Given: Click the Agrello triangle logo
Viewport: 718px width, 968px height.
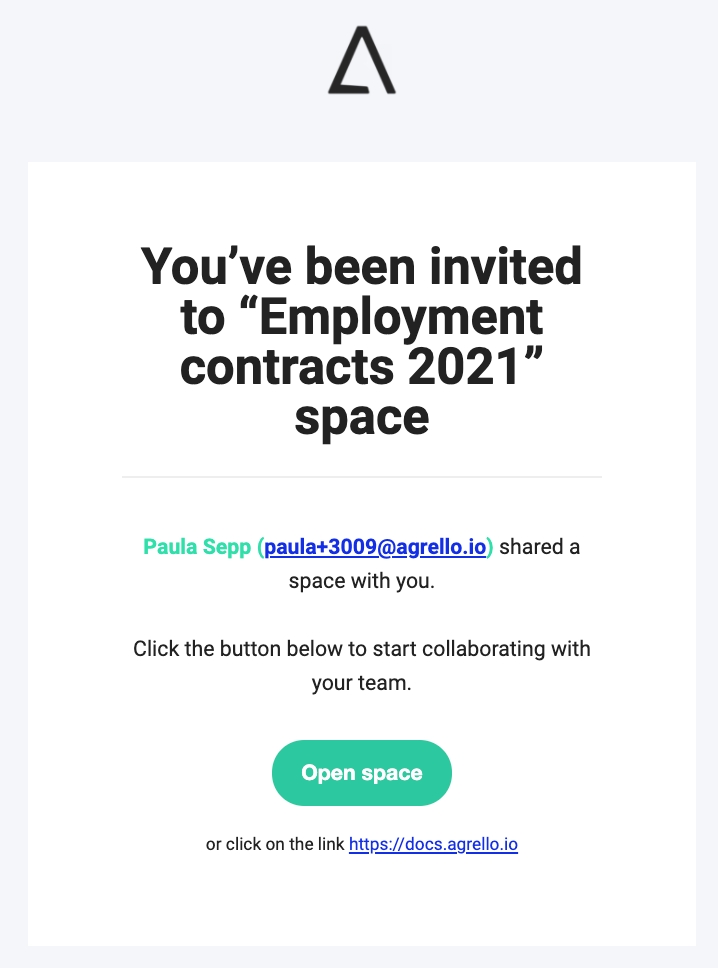Looking at the screenshot, I should pos(361,62).
